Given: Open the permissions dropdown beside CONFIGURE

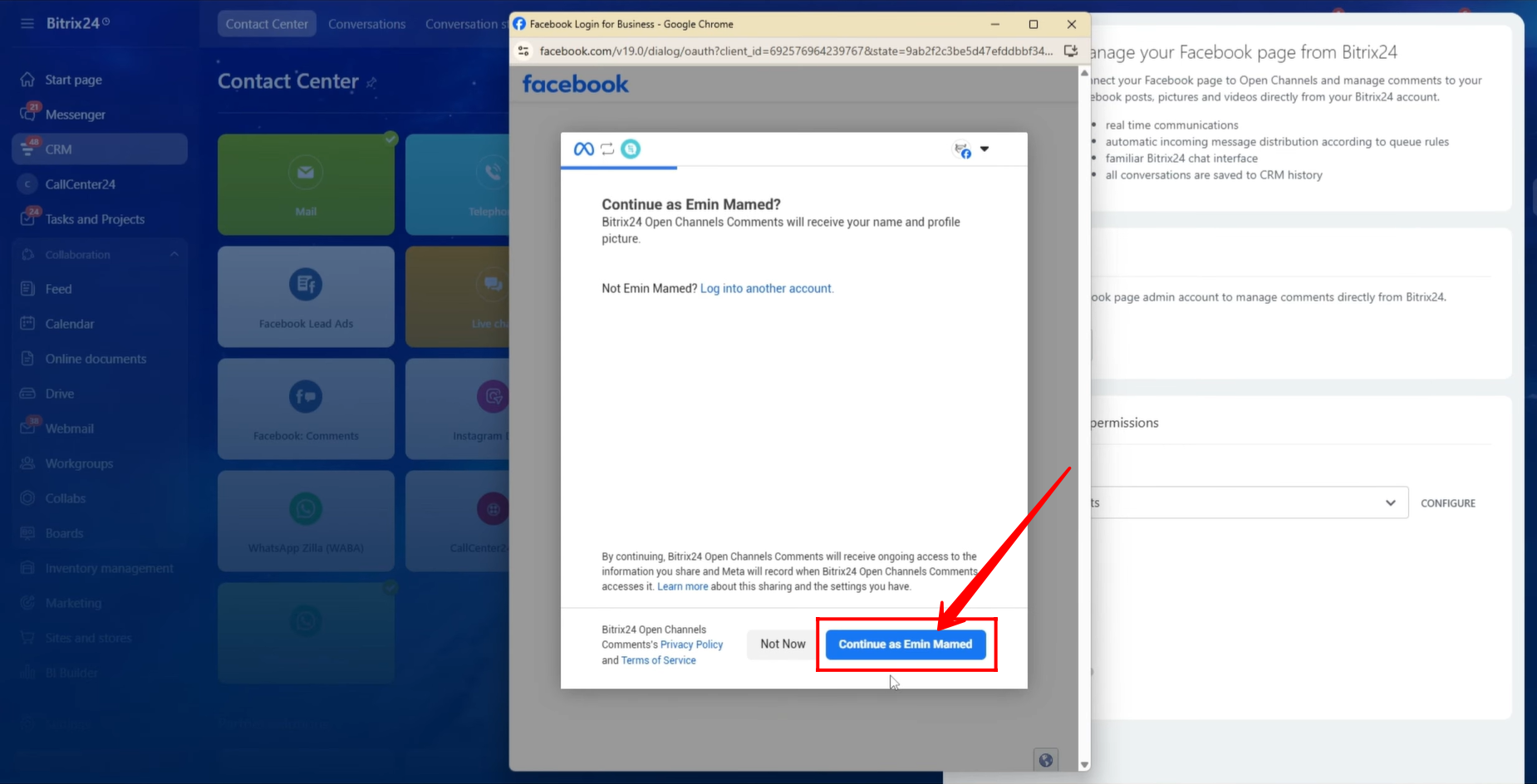Looking at the screenshot, I should click(1248, 503).
